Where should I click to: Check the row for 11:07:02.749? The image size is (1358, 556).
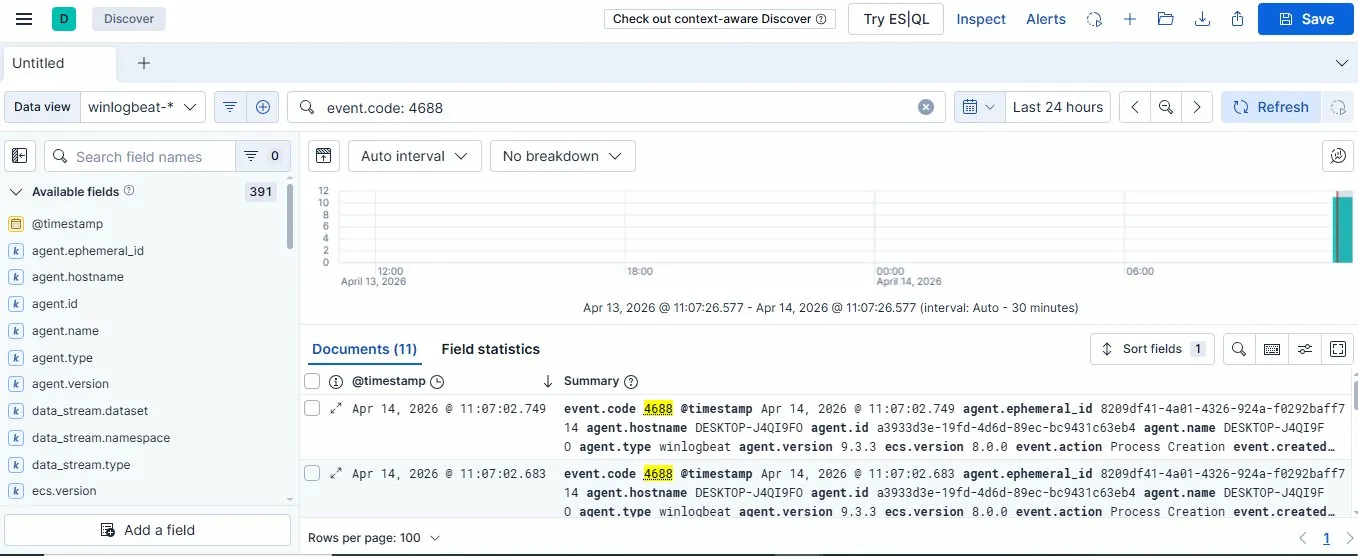312,408
